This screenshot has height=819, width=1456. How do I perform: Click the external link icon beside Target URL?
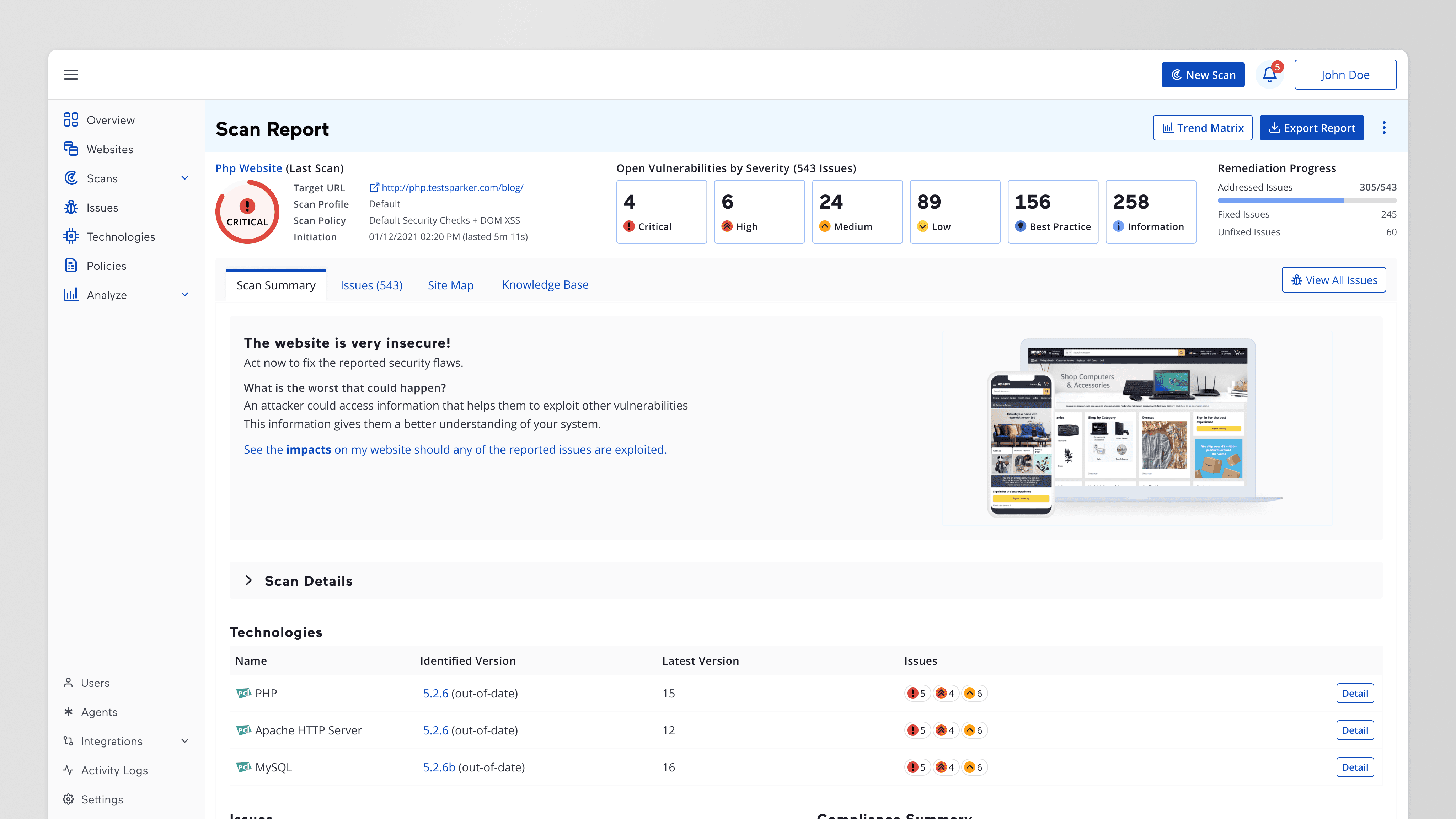374,187
